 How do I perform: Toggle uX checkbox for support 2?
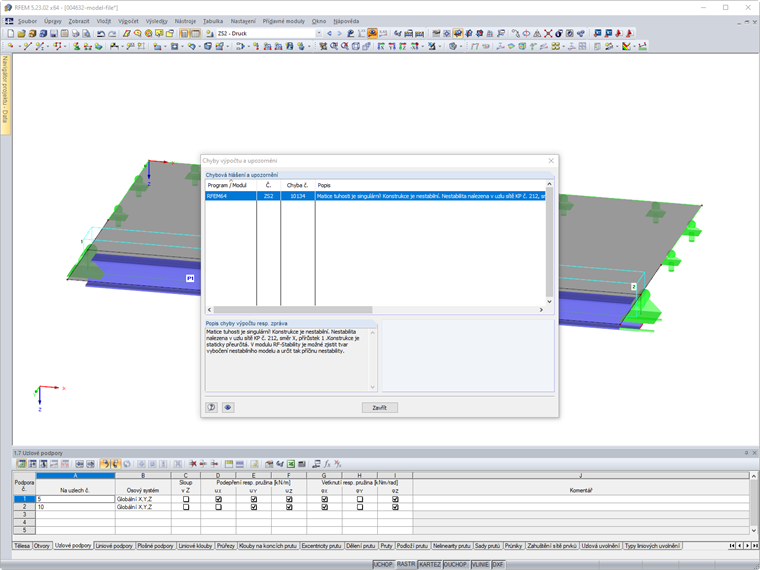tap(218, 507)
